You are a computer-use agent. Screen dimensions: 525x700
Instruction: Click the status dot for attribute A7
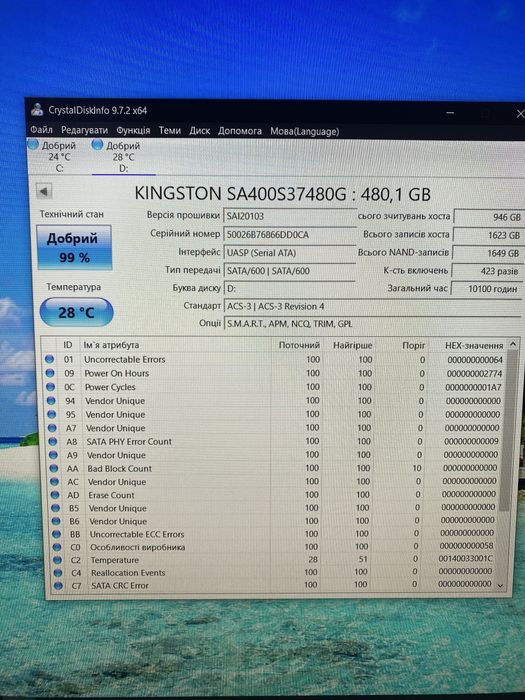[52, 428]
